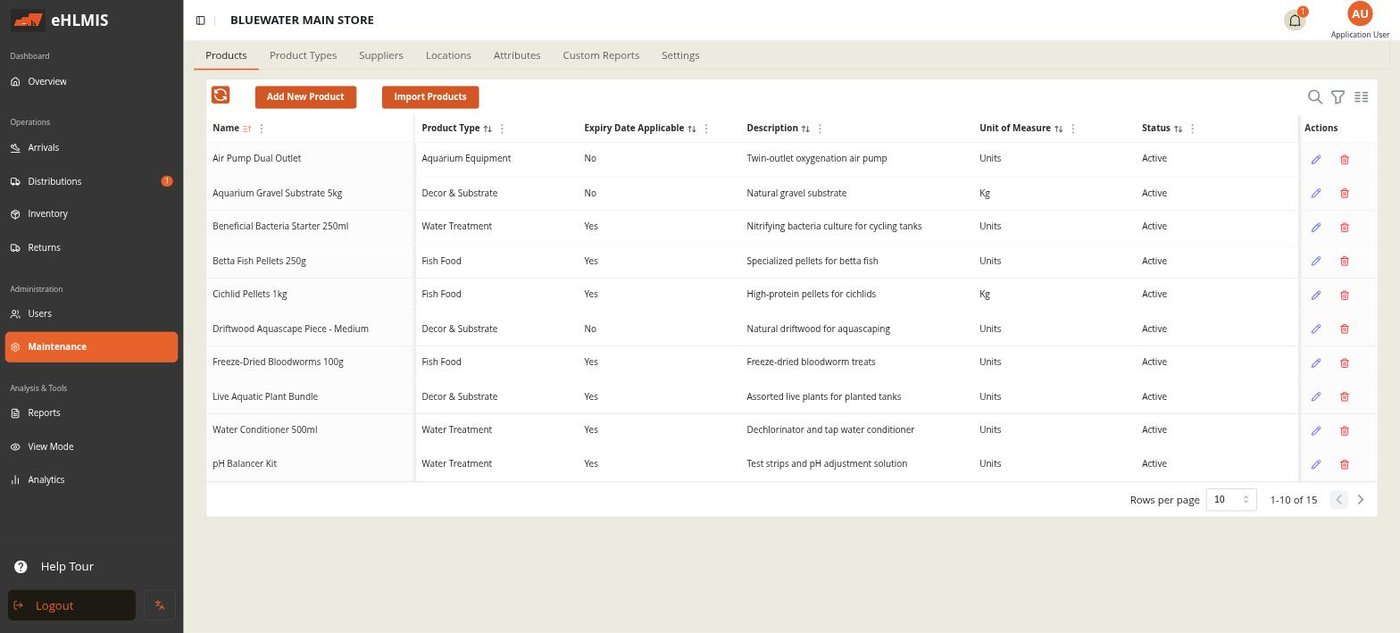The image size is (1400, 633).
Task: Sort by Unit of Measure column
Action: [1059, 129]
